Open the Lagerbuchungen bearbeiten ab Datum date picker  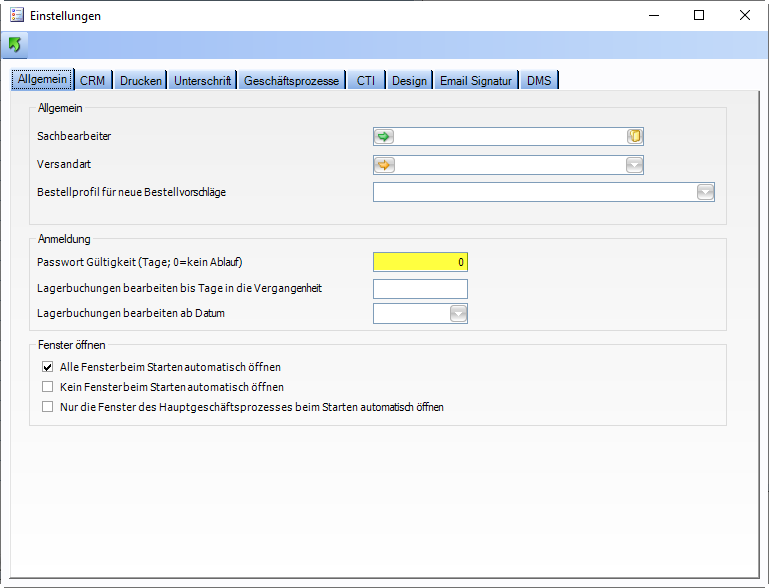tap(458, 315)
